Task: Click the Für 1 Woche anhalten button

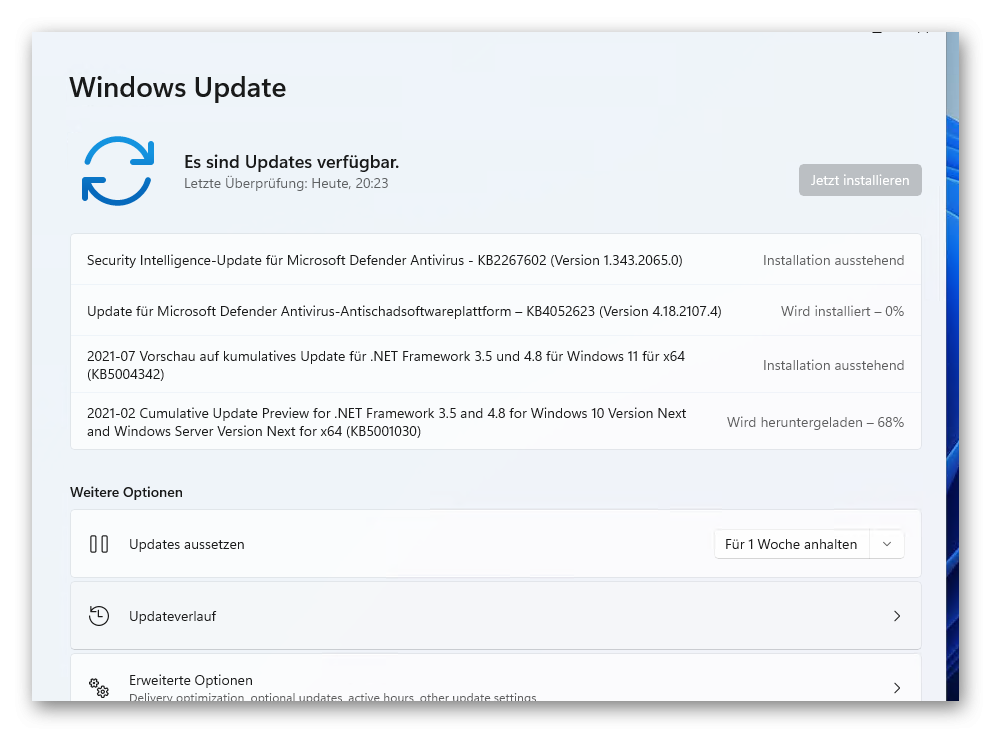Action: [791, 544]
